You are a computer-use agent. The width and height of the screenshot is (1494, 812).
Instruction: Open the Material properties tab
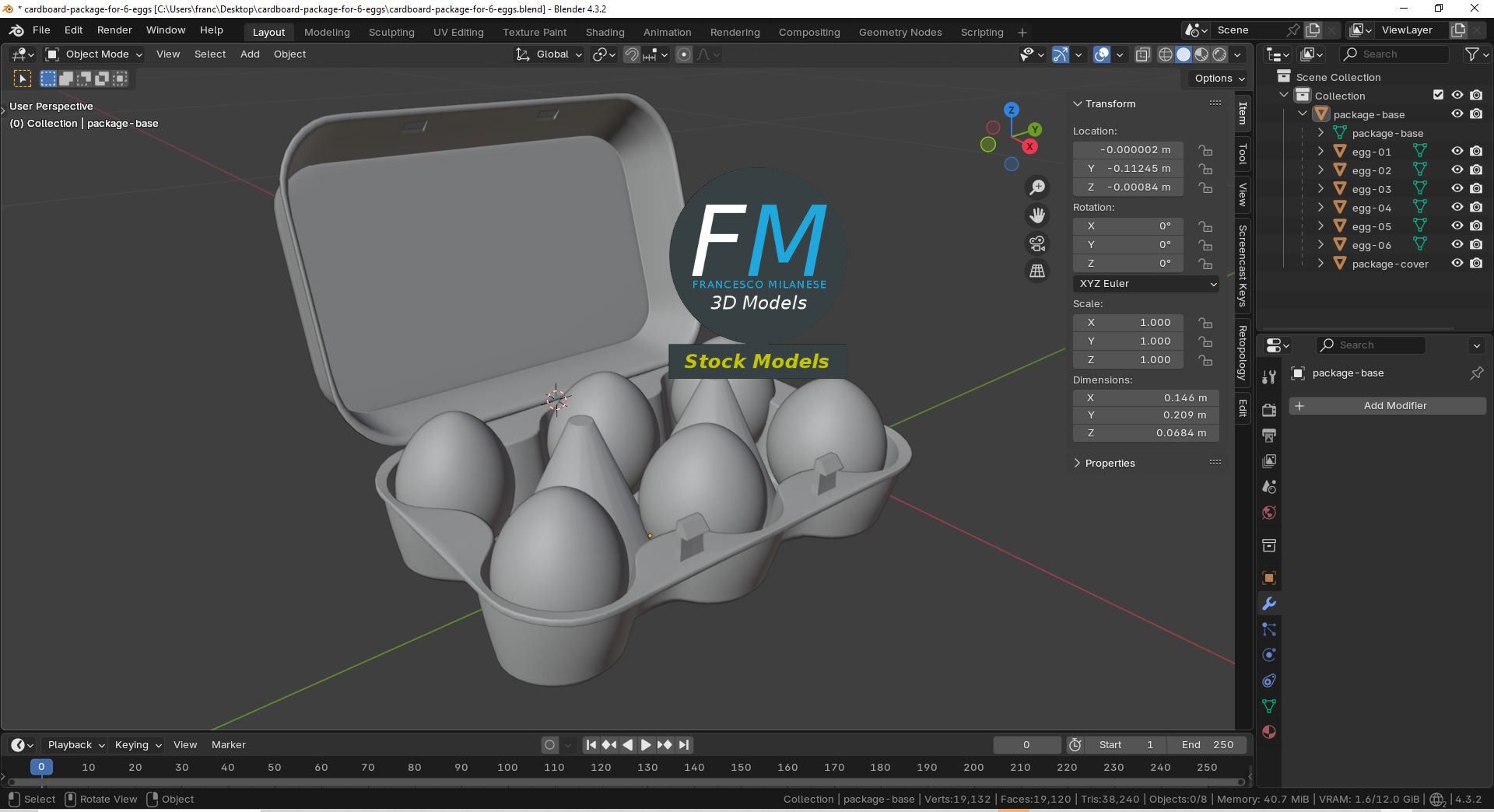click(1269, 732)
